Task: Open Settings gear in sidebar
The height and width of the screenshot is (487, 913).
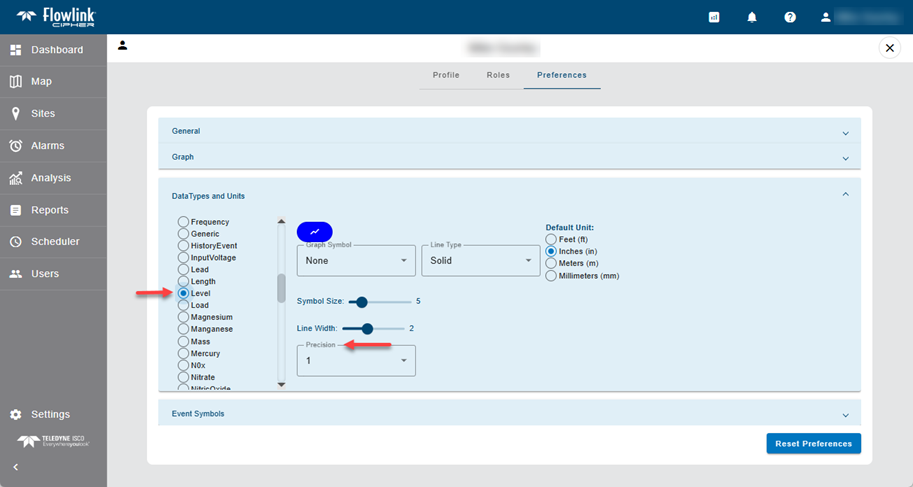Action: [16, 414]
